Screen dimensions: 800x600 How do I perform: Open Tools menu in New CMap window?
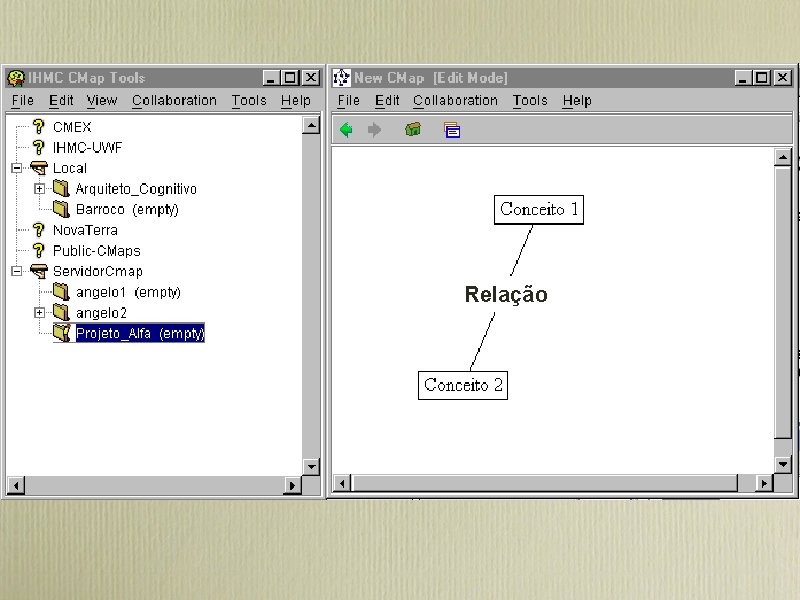coord(530,101)
